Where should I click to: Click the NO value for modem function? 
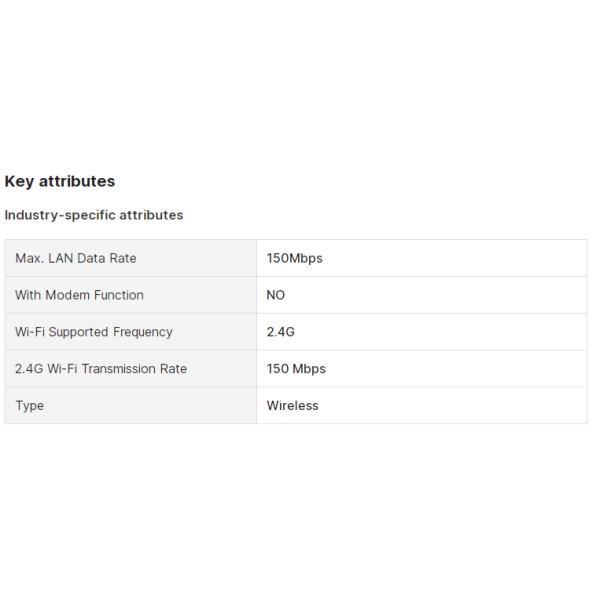tap(276, 295)
